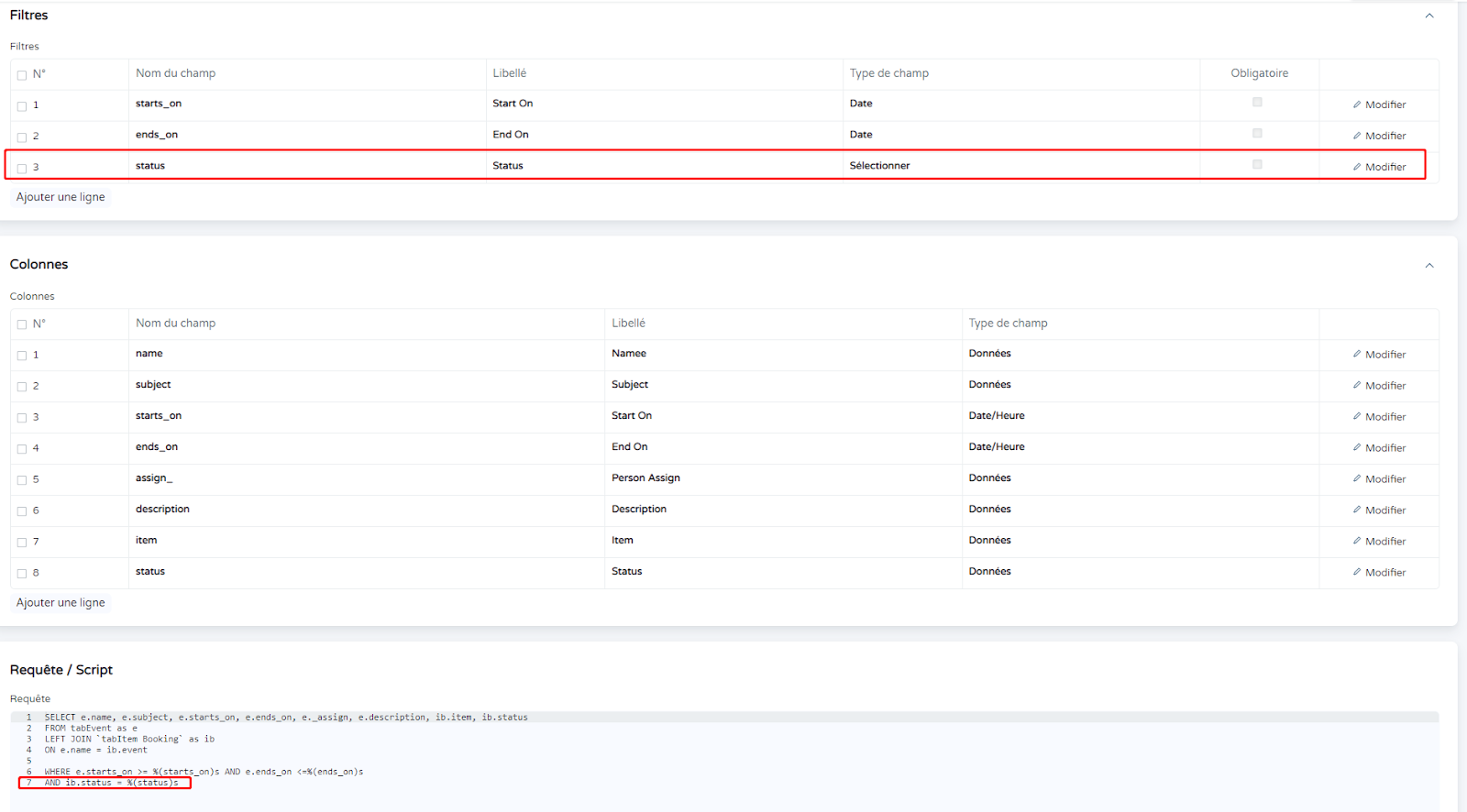This screenshot has width=1467, height=812.
Task: Check the row 3 status filter checkbox
Action: [22, 169]
